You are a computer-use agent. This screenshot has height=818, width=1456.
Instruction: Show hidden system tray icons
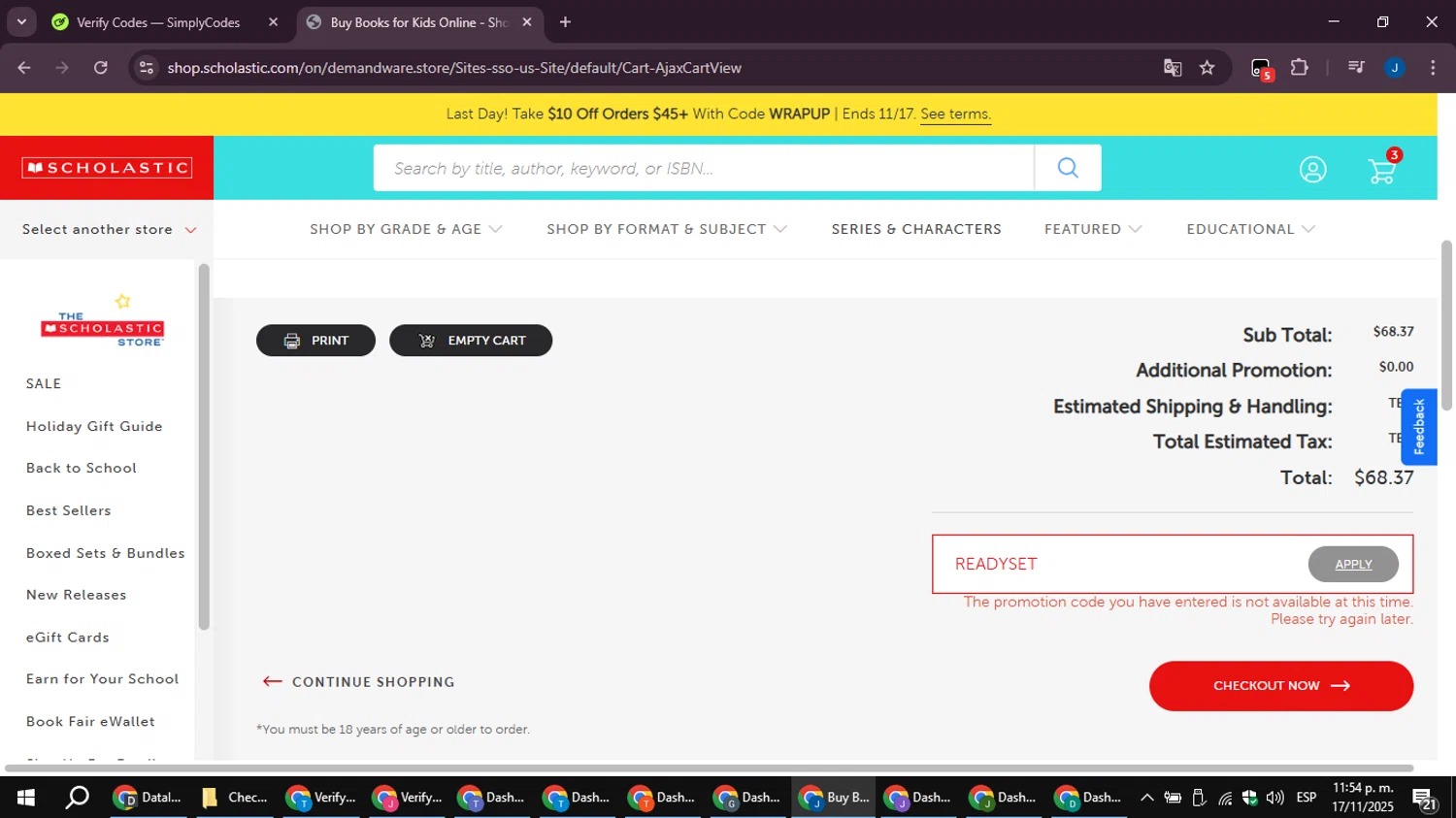(x=1147, y=798)
